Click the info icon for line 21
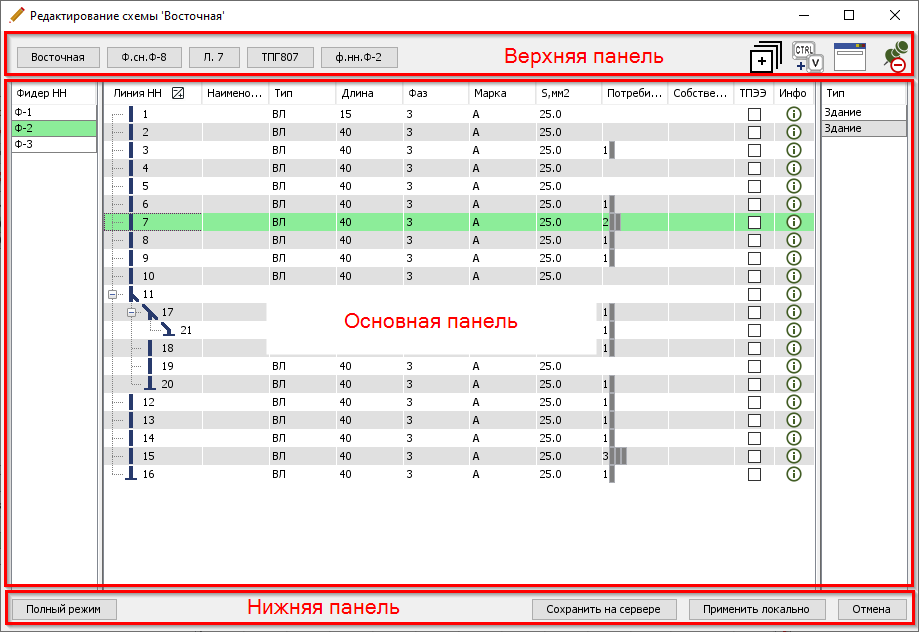 pos(794,330)
